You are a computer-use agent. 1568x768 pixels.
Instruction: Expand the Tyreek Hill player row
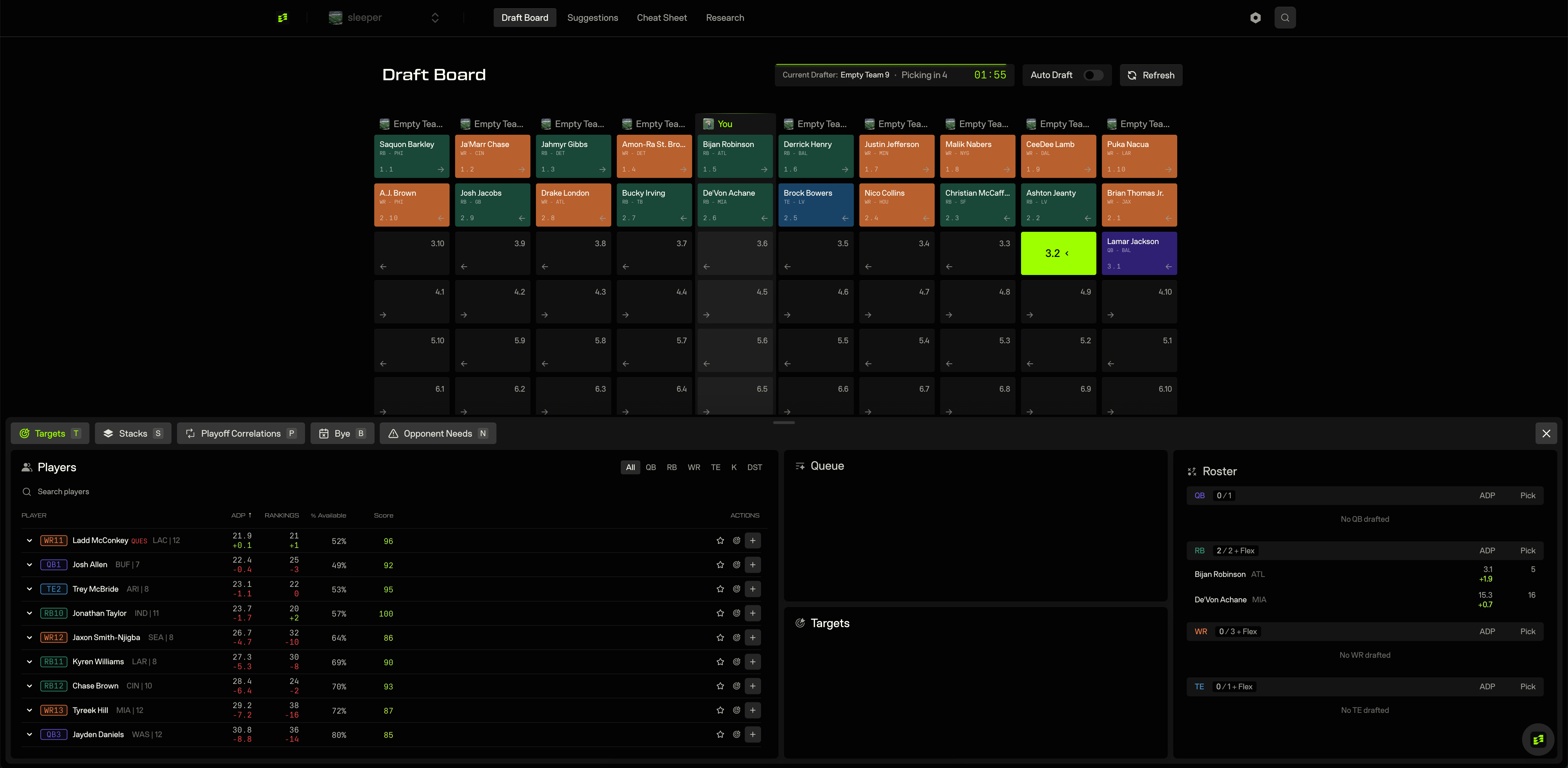[x=29, y=710]
